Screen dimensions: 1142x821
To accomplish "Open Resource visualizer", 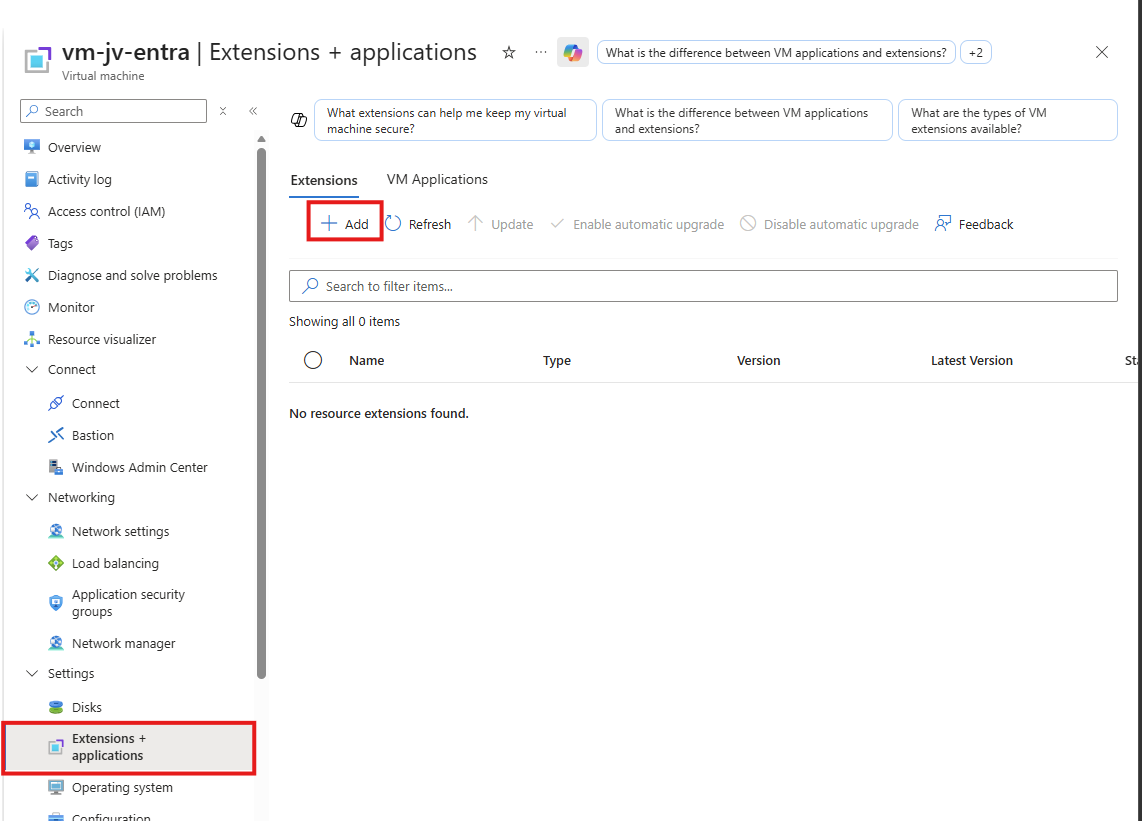I will click(x=102, y=339).
